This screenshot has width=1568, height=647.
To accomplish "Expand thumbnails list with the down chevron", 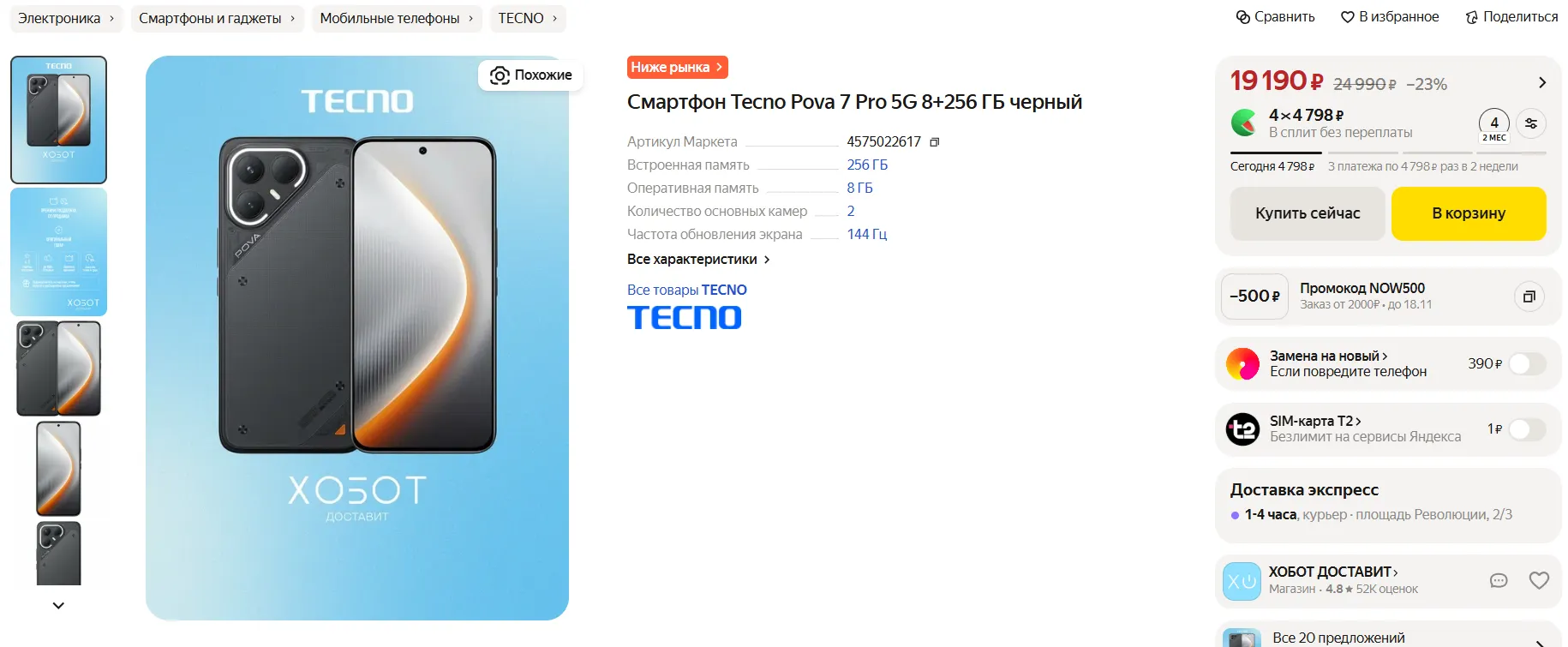I will click(58, 605).
